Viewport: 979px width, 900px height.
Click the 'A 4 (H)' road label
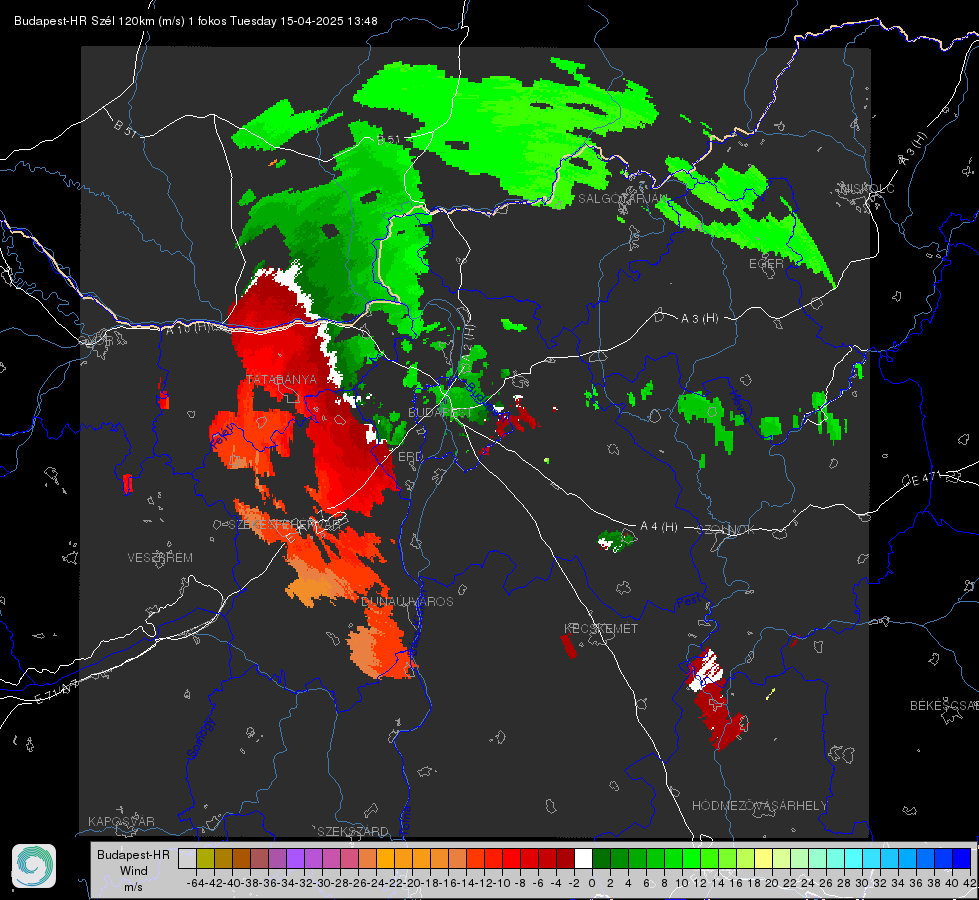pyautogui.click(x=659, y=527)
